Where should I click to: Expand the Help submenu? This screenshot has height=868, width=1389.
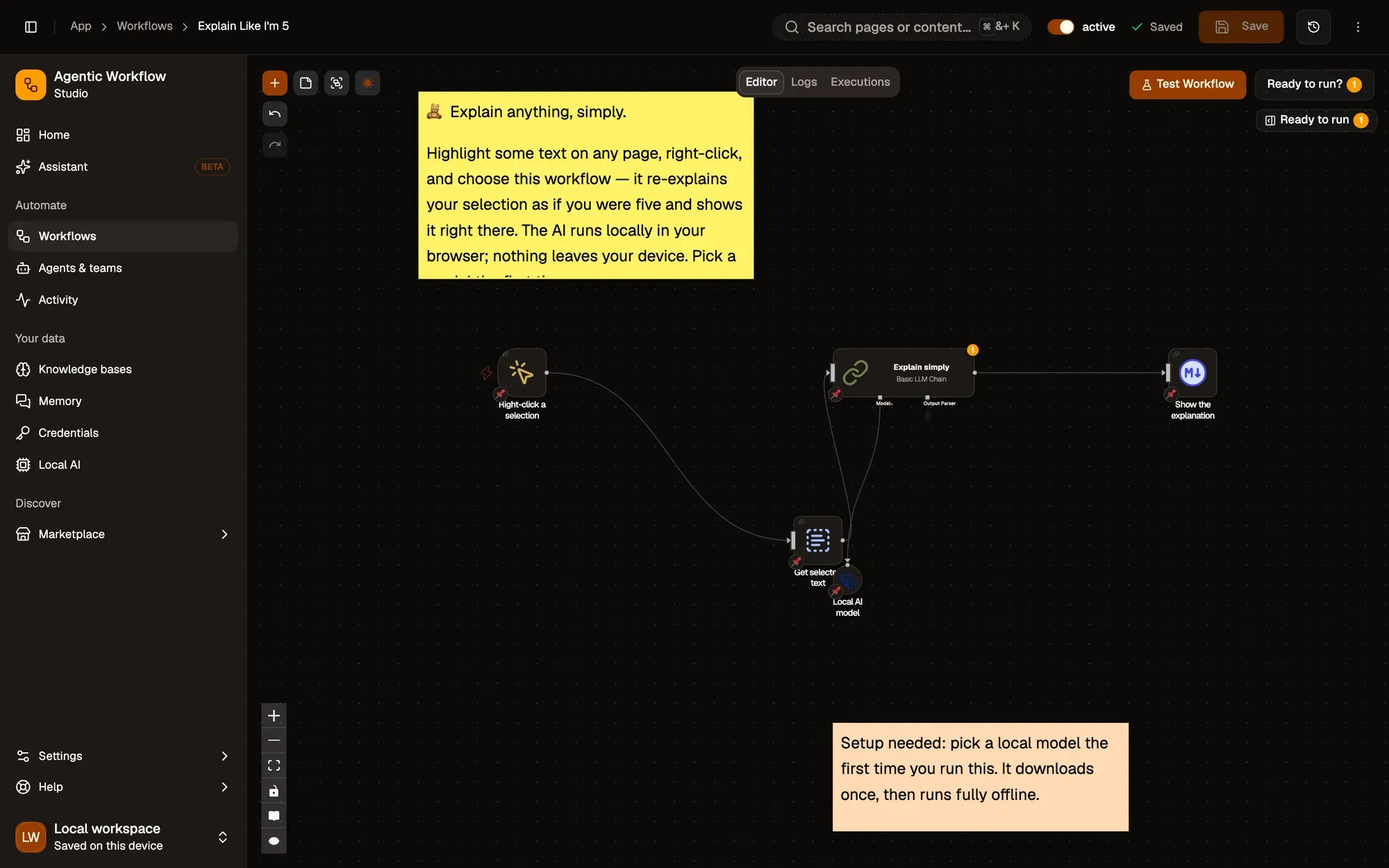(x=224, y=787)
